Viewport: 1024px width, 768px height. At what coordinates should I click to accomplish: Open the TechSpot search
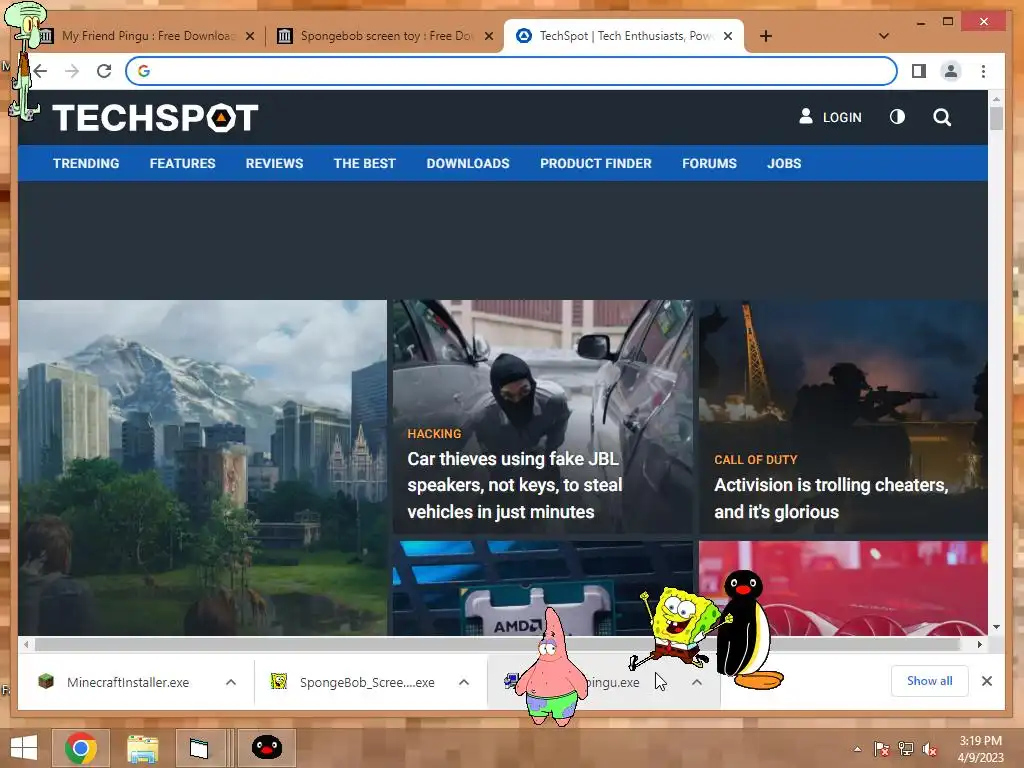tap(942, 117)
